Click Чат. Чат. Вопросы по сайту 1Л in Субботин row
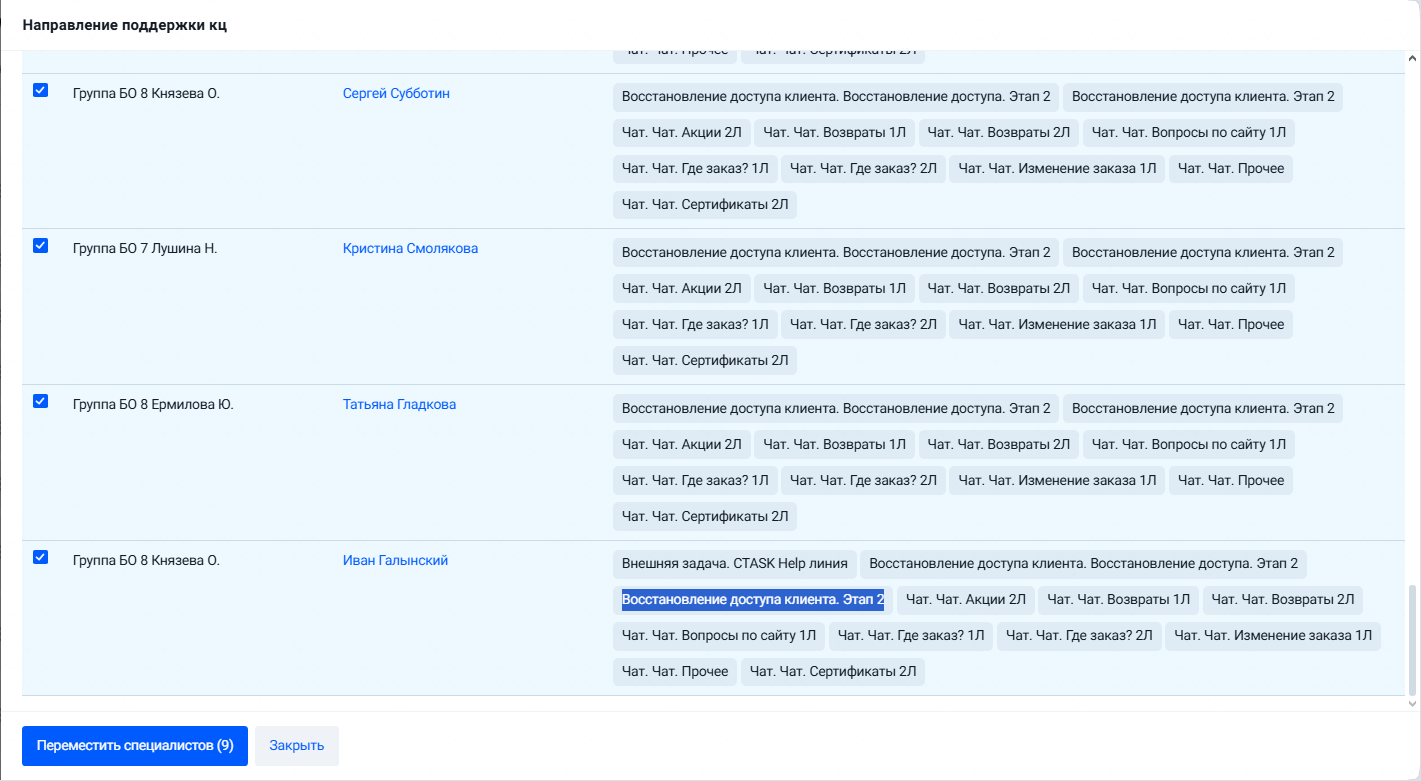The width and height of the screenshot is (1421, 781). [1188, 132]
